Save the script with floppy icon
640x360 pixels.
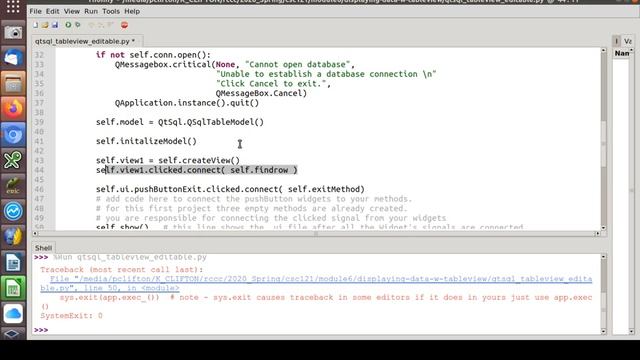[55, 25]
